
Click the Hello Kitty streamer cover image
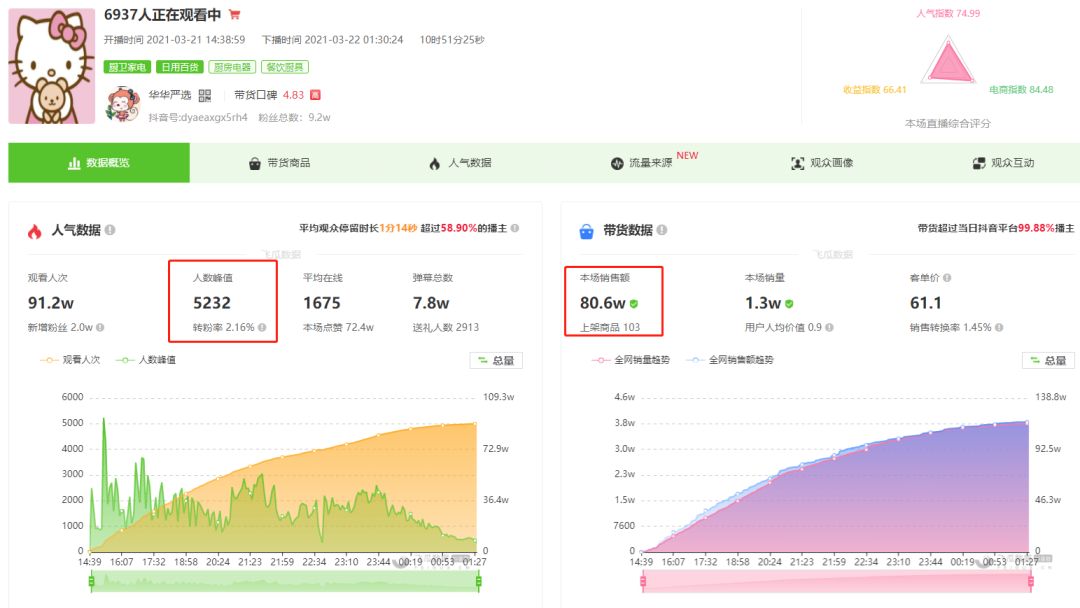[x=52, y=66]
